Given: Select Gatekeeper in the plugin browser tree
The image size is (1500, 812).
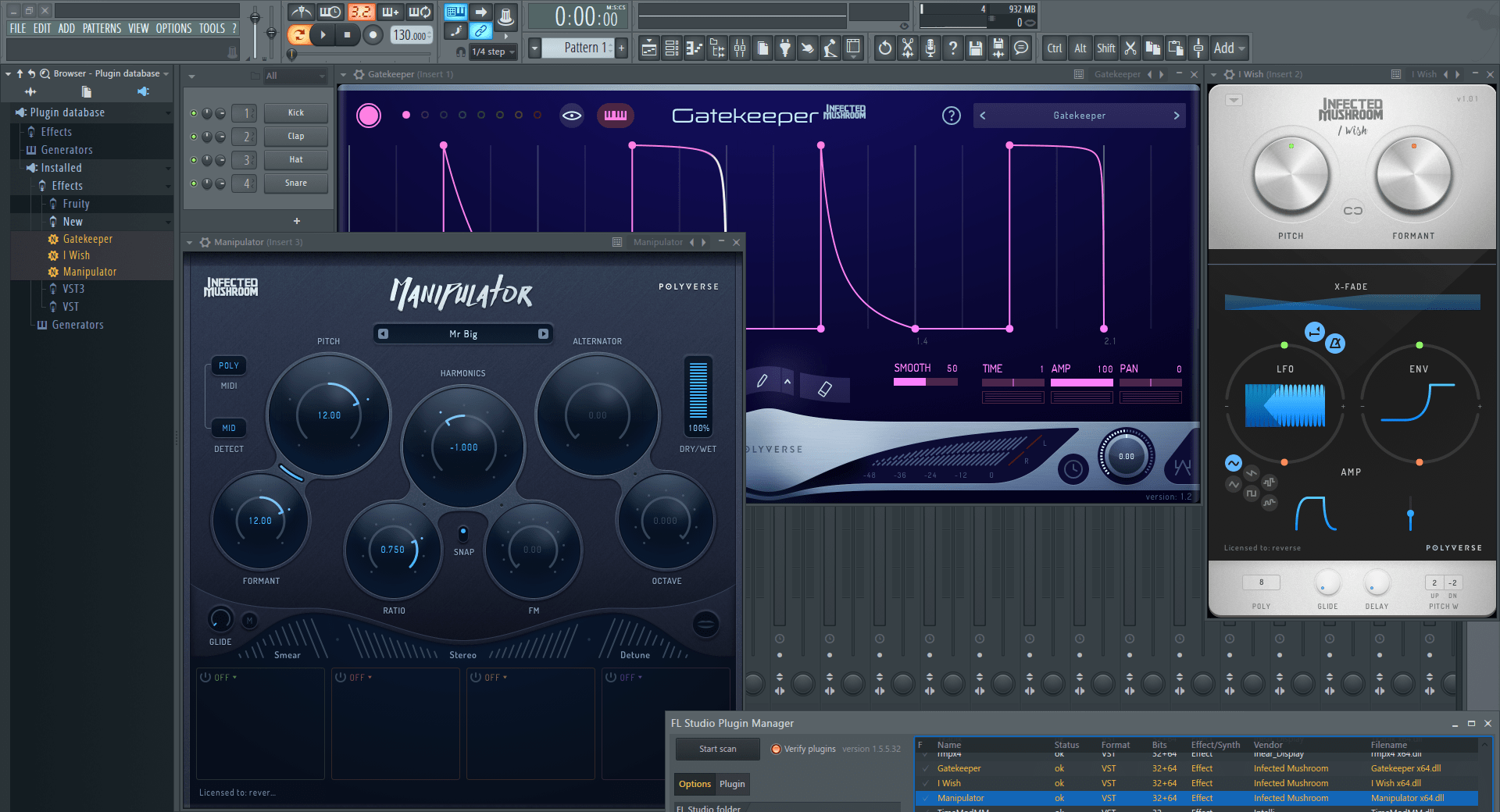Looking at the screenshot, I should [x=87, y=239].
